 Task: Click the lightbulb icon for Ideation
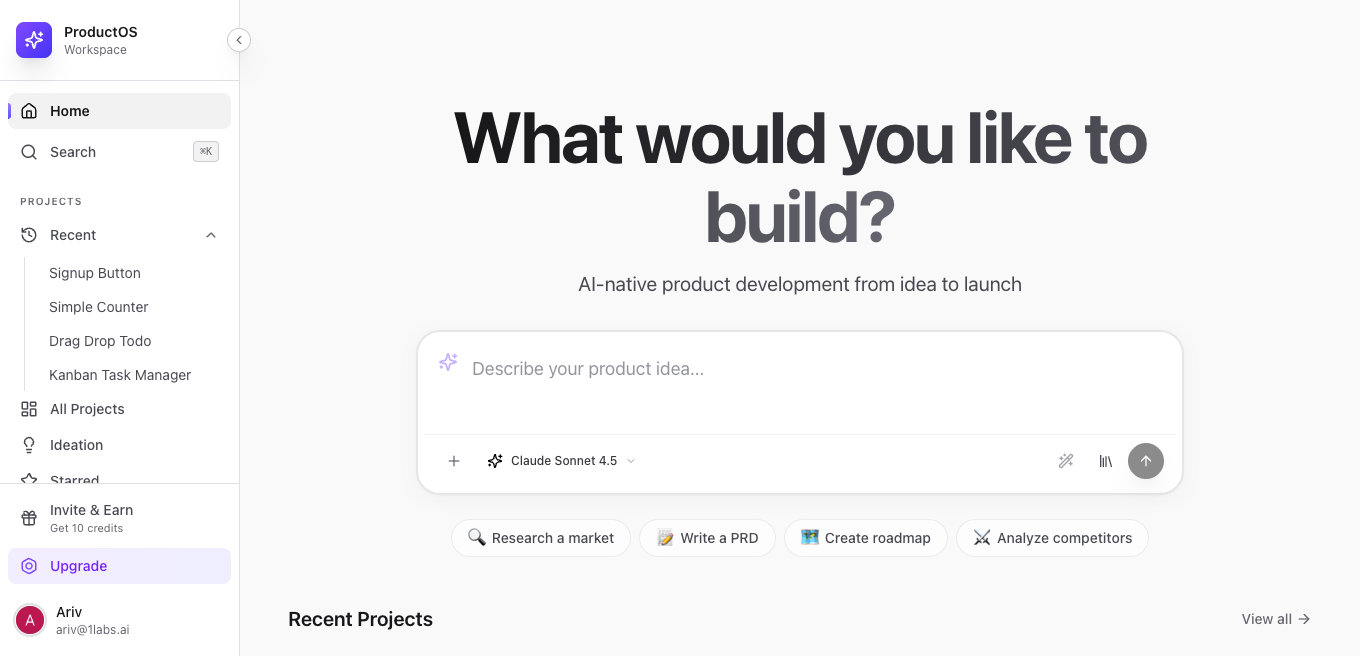[x=28, y=445]
